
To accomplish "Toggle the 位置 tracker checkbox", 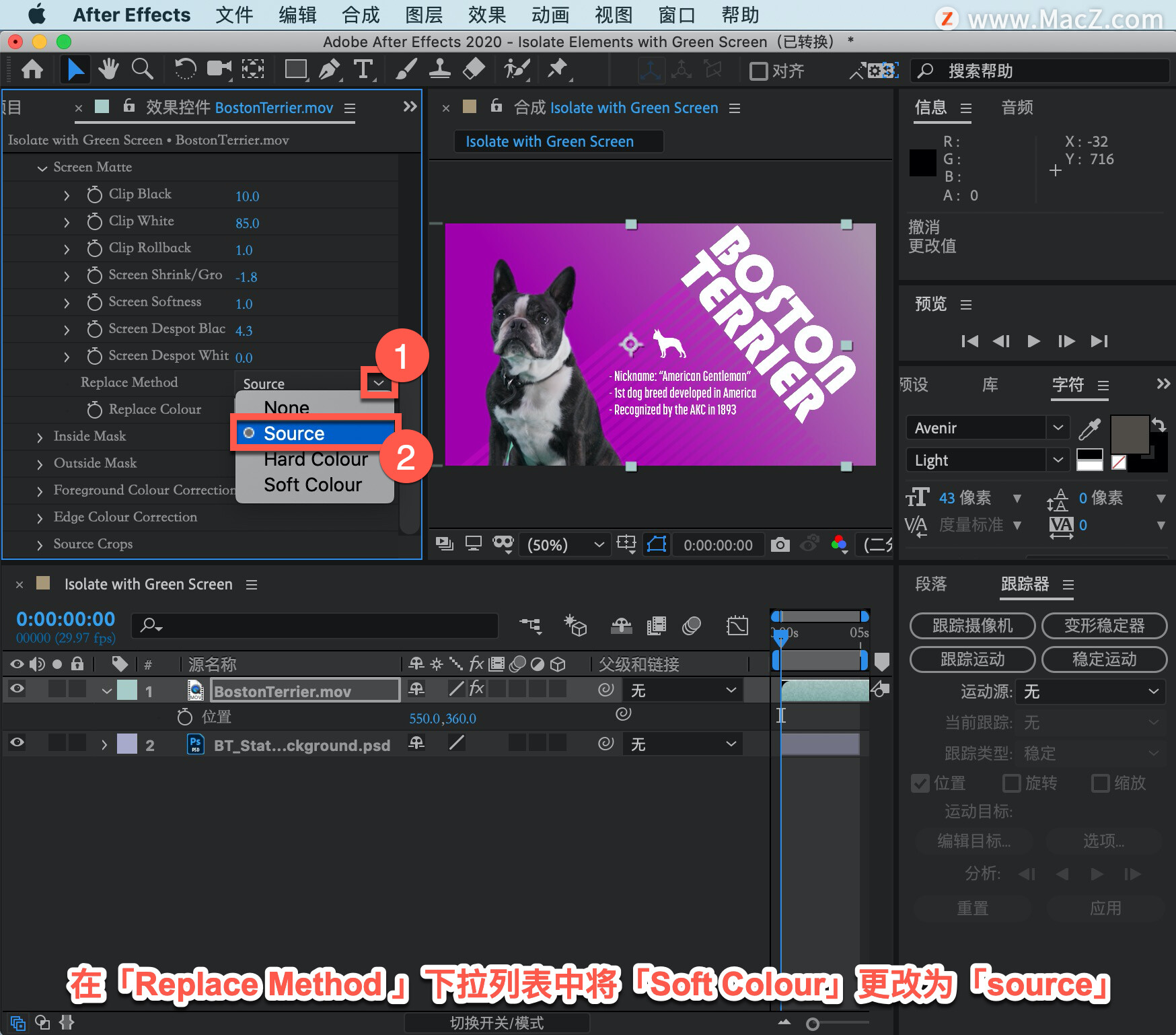I will [x=920, y=783].
